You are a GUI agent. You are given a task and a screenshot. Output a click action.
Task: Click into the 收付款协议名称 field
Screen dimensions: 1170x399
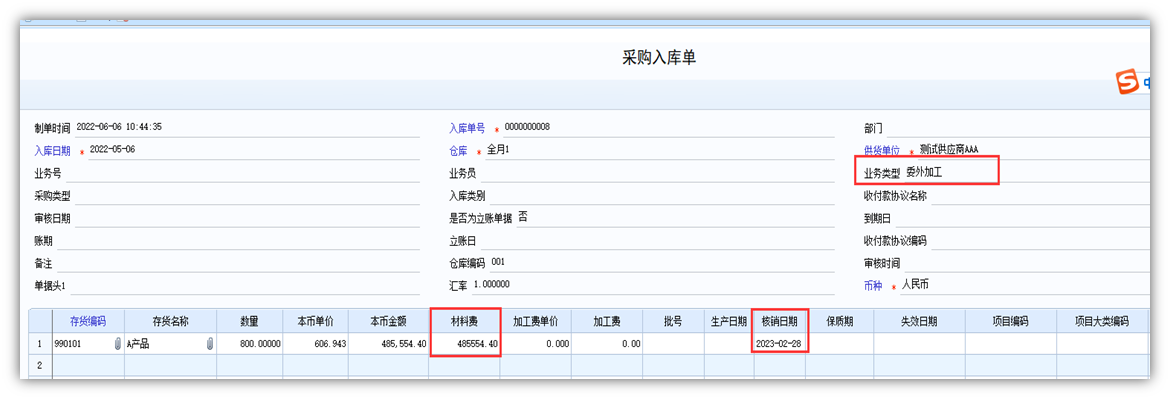click(x=1040, y=196)
